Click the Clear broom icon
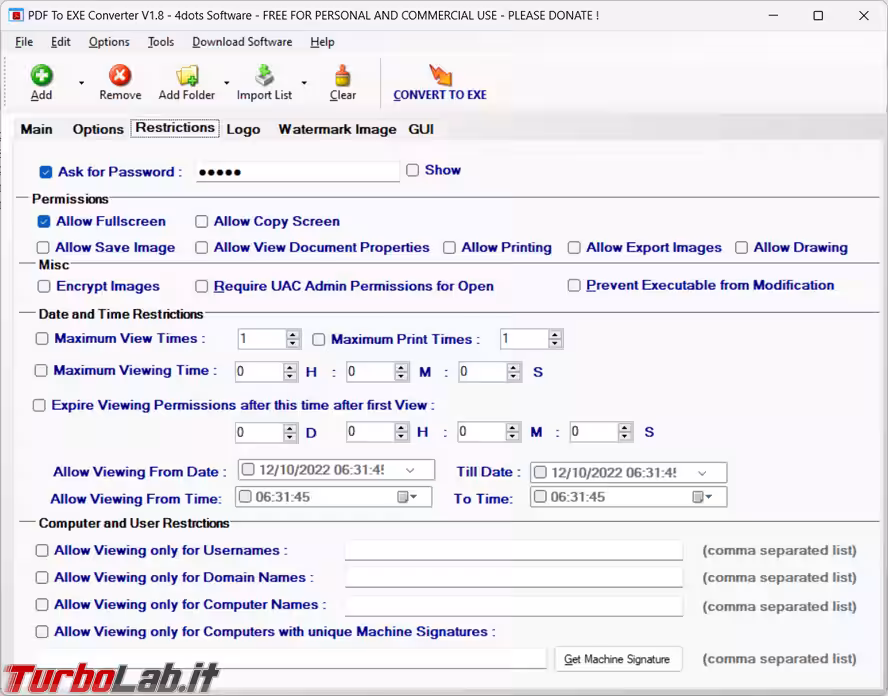 click(x=343, y=75)
